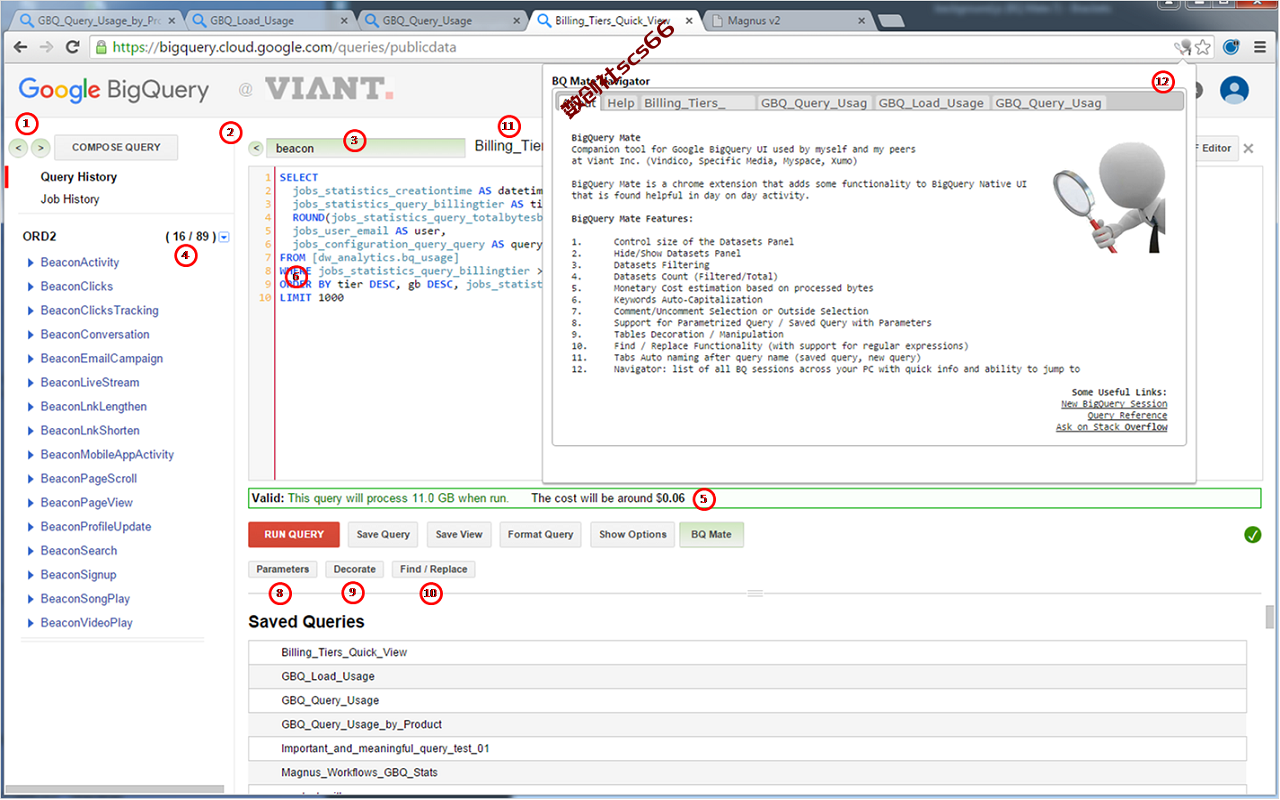Shrink datasets panel with '<' button beside Compose Query
1280x800 pixels.
coord(19,148)
